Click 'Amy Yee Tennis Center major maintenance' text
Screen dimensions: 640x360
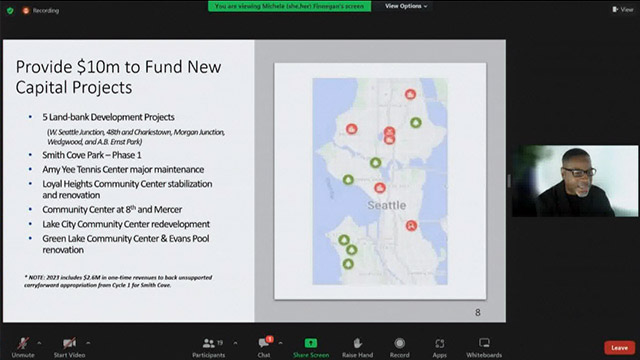pyautogui.click(x=123, y=169)
